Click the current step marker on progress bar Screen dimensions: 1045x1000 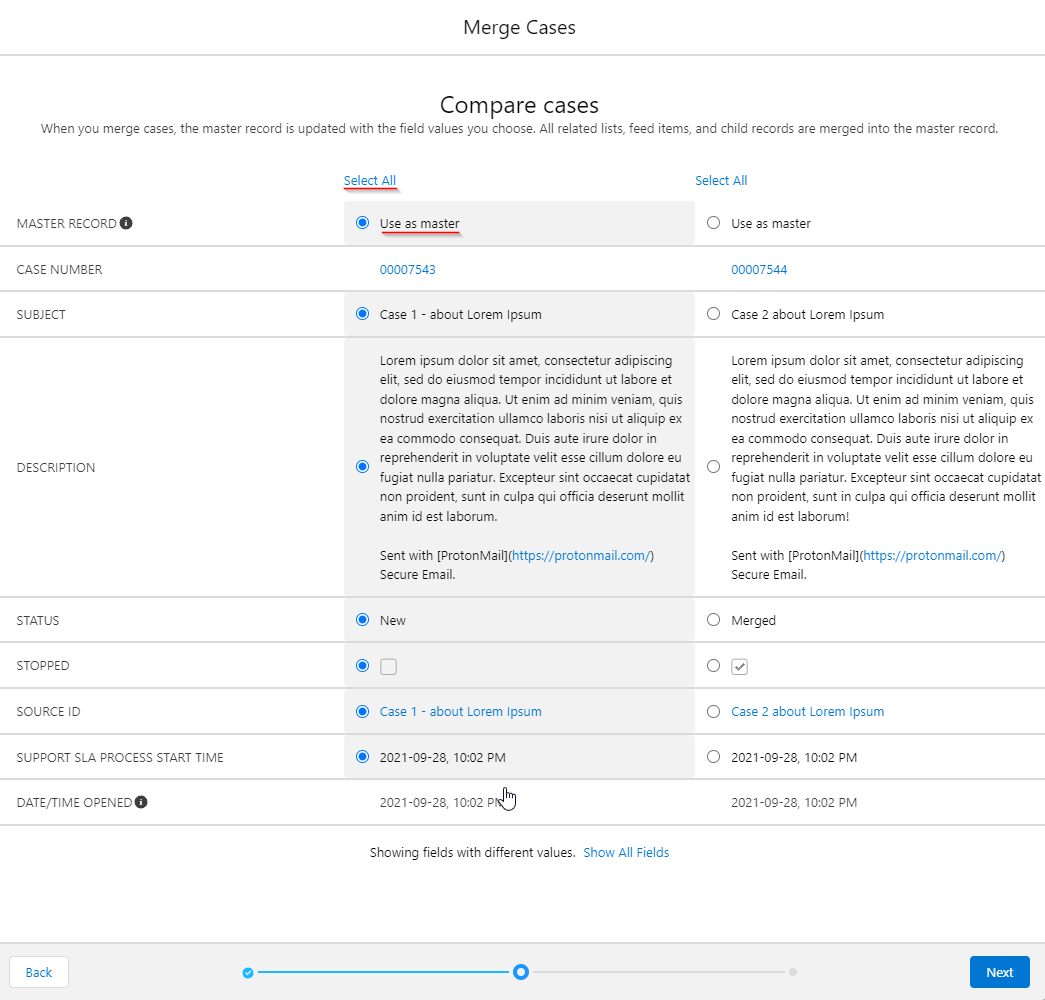point(521,972)
